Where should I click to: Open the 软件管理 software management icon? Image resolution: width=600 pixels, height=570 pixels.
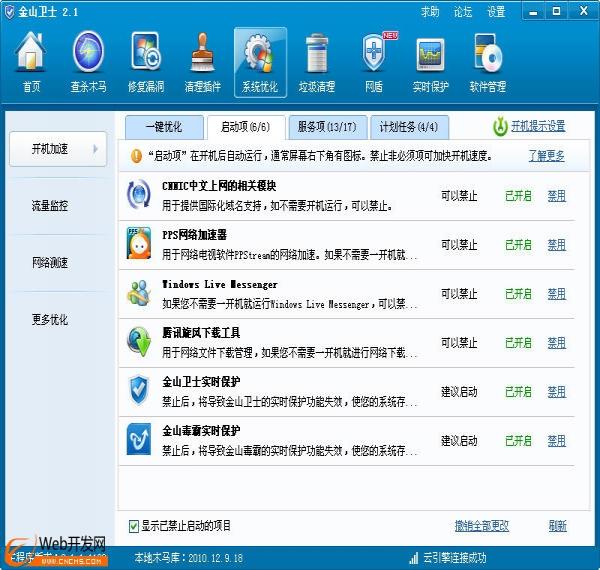point(488,62)
